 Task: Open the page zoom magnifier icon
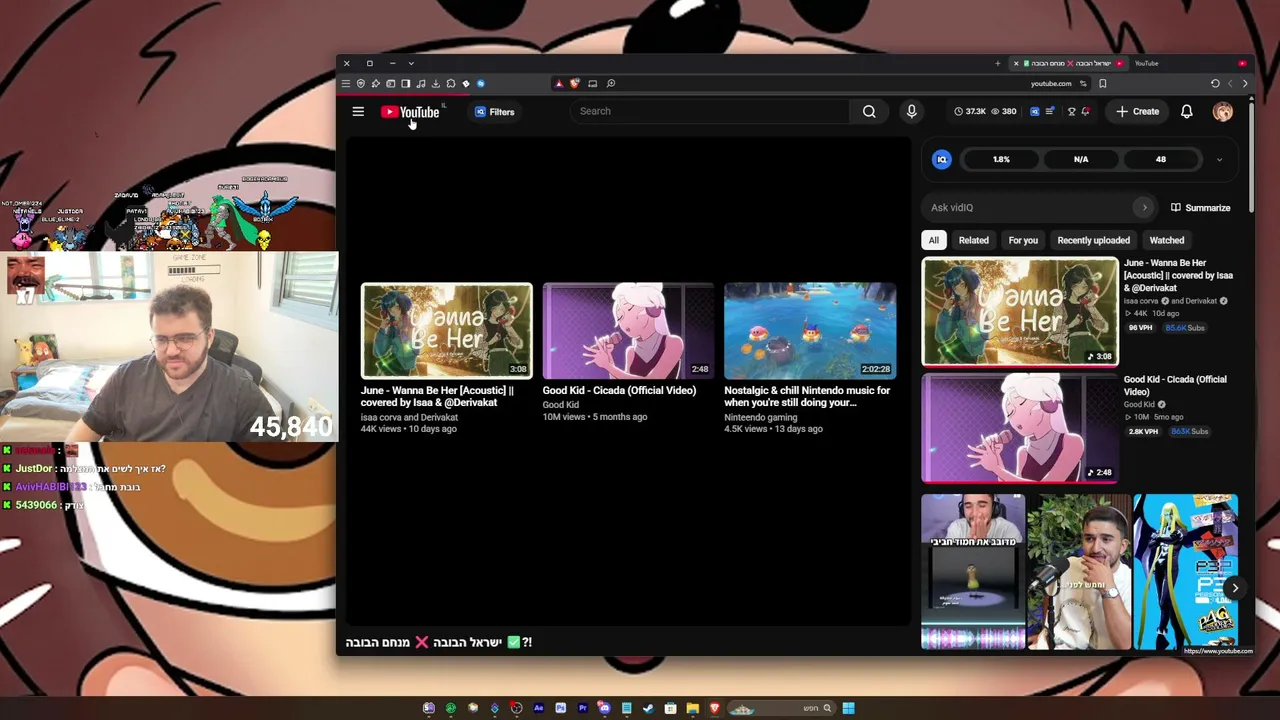pos(611,84)
